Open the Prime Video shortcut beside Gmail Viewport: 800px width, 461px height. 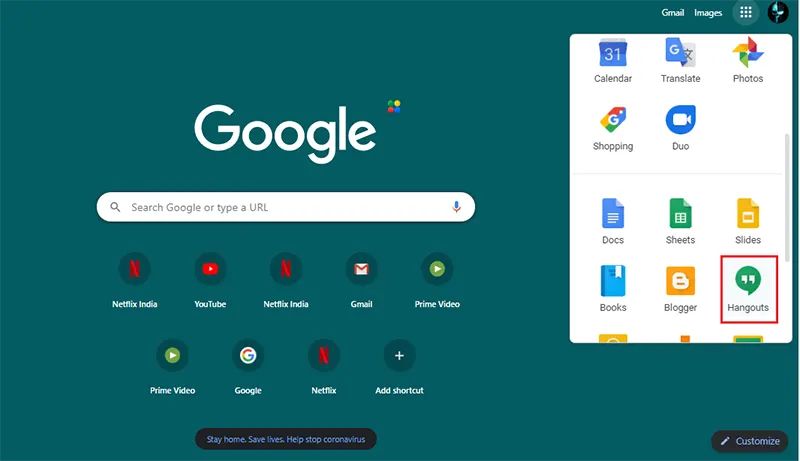(x=437, y=280)
